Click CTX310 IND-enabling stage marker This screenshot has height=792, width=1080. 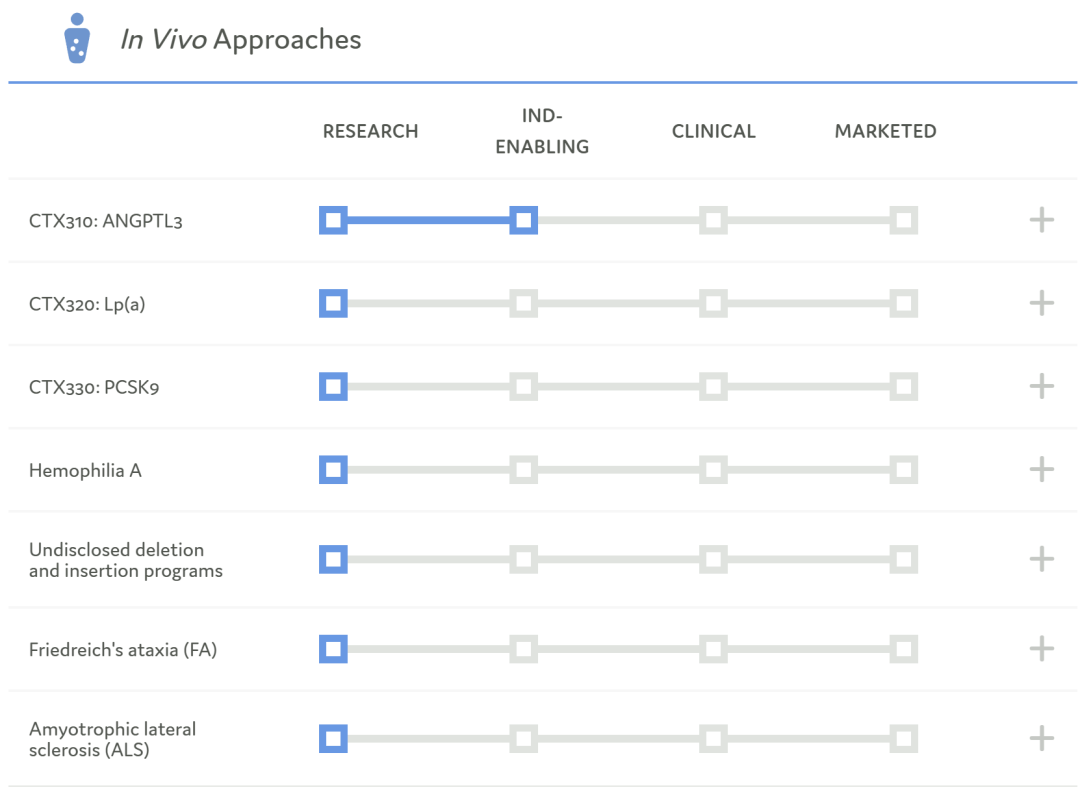click(x=523, y=220)
